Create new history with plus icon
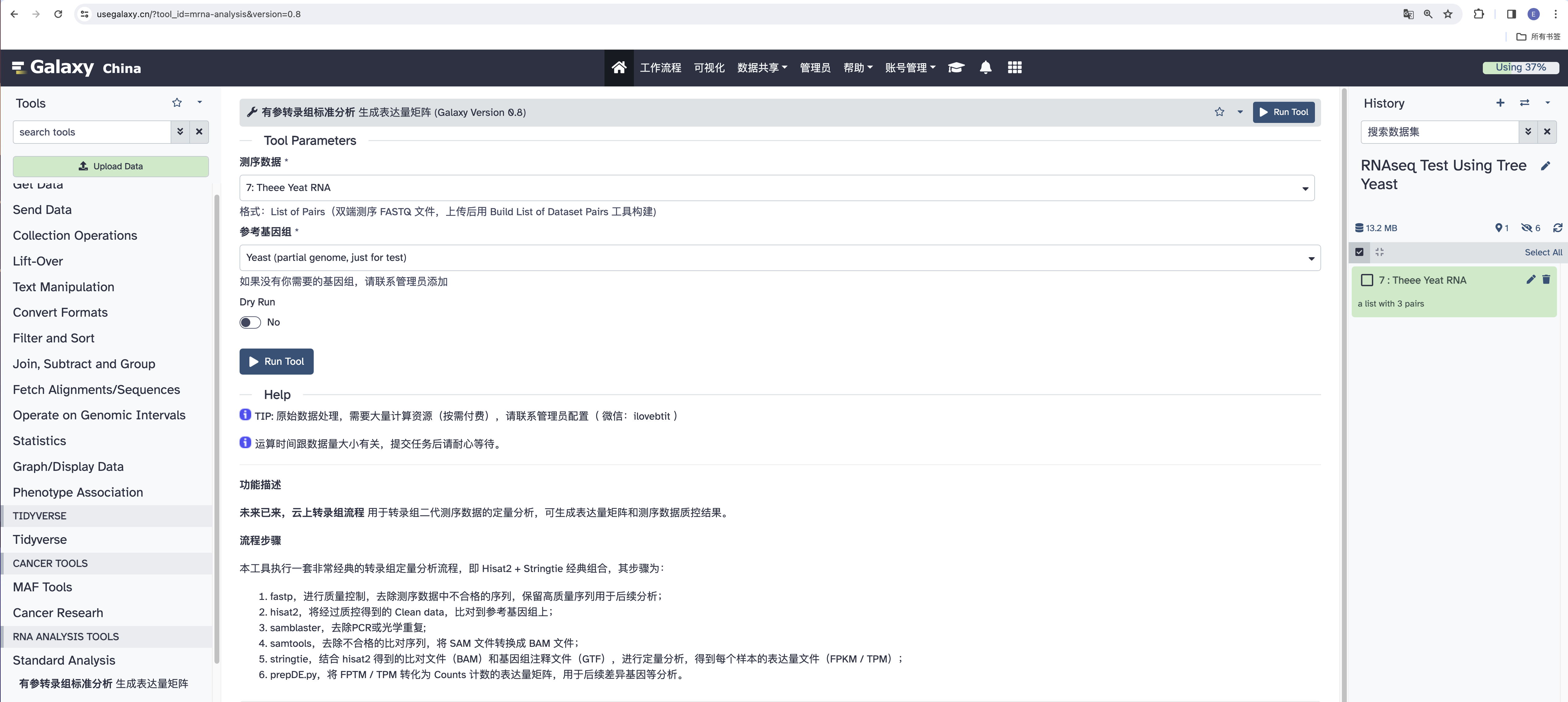Viewport: 1568px width, 702px height. pyautogui.click(x=1500, y=103)
